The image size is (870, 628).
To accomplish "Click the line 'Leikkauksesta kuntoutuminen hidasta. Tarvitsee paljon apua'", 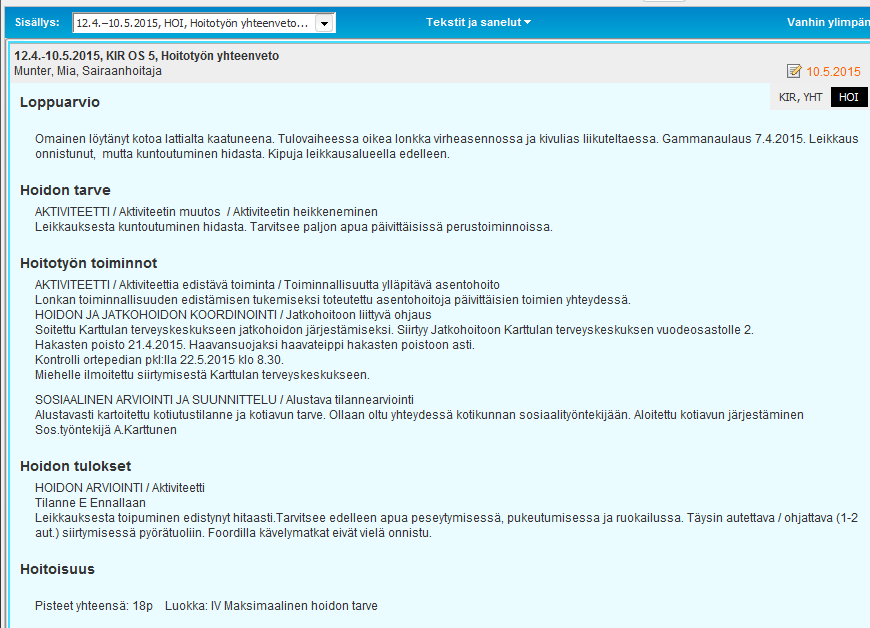I will pyautogui.click(x=294, y=227).
